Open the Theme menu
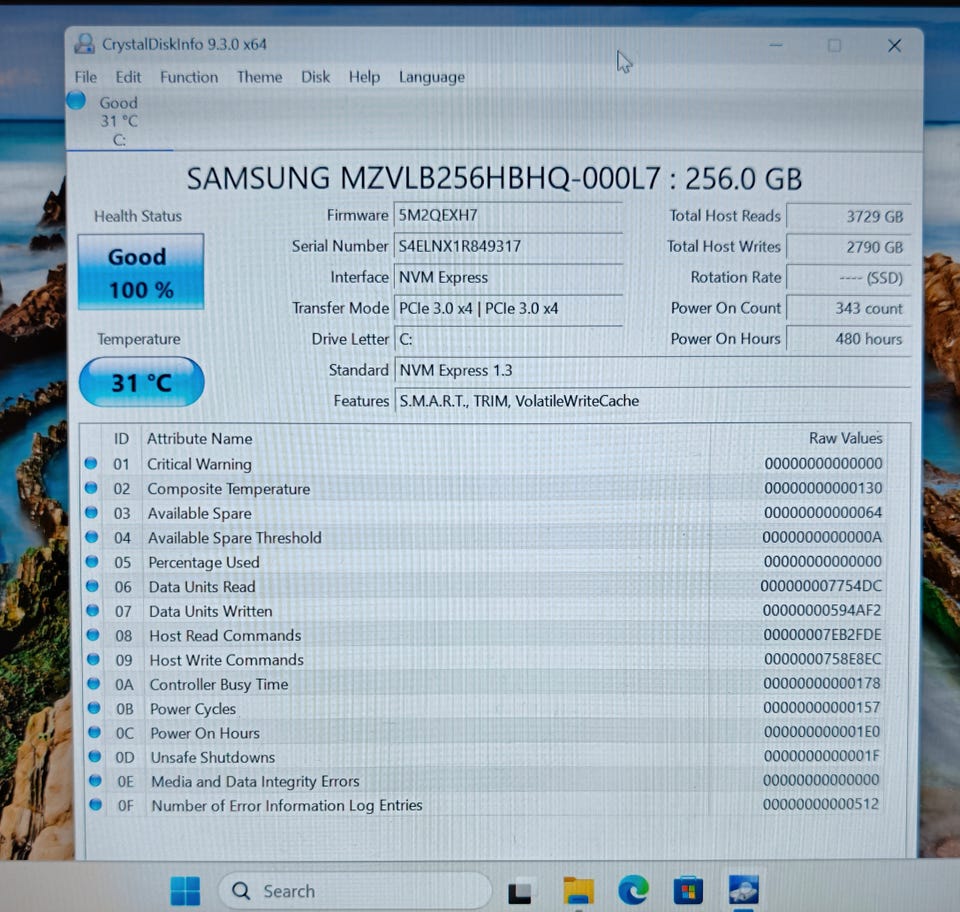The width and height of the screenshot is (960, 912). (x=259, y=77)
